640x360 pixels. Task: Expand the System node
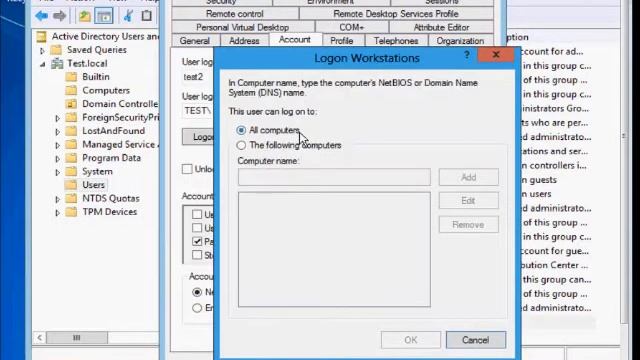(x=57, y=173)
